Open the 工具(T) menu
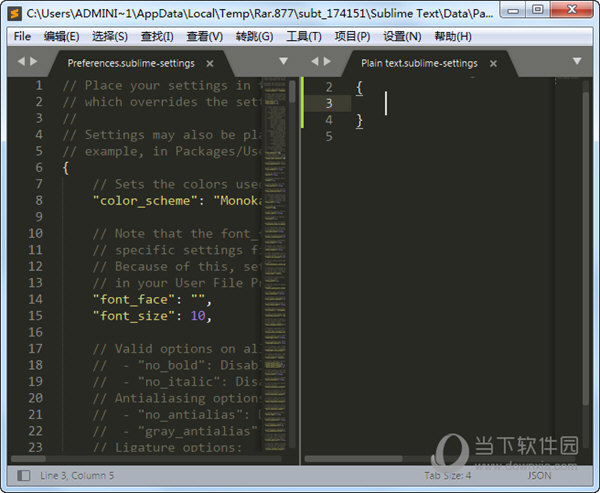 click(x=304, y=36)
